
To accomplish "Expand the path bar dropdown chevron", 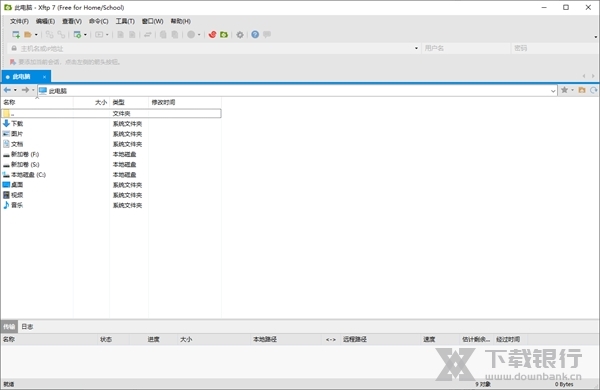I will (553, 91).
